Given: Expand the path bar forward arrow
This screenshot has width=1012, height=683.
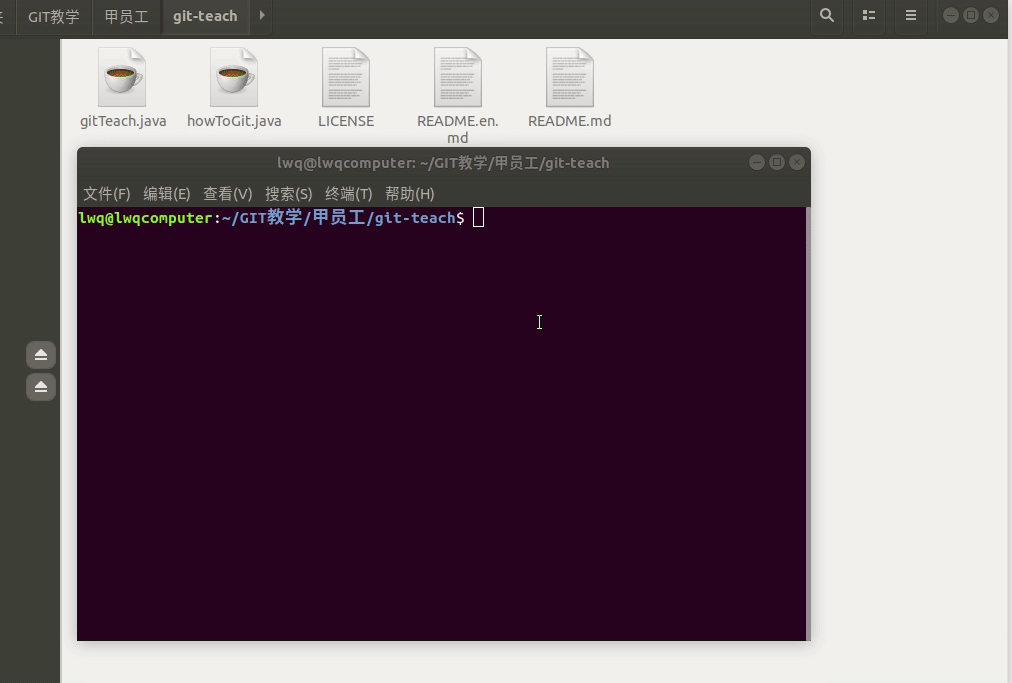Looking at the screenshot, I should coord(261,15).
